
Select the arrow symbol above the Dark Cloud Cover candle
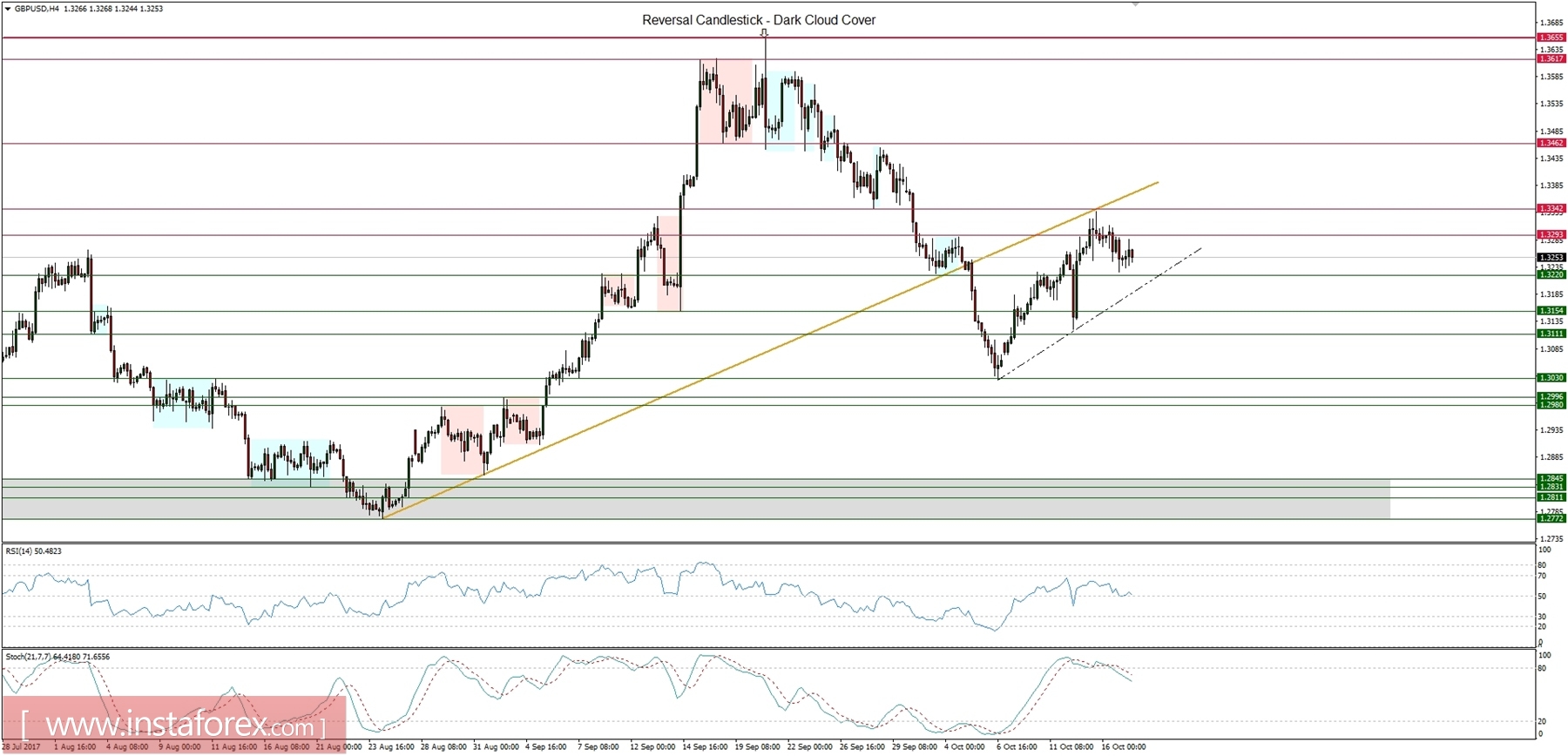click(764, 33)
